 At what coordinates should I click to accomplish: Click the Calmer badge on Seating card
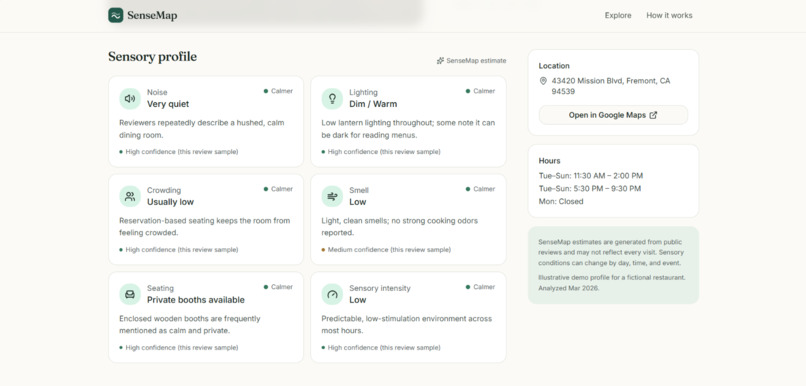coord(278,287)
